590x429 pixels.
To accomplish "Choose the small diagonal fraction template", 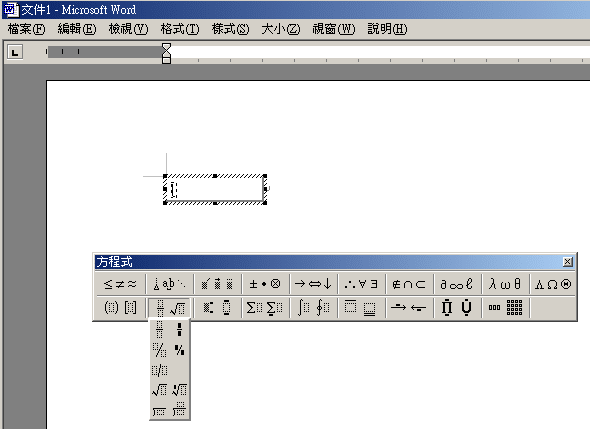I will 179,350.
